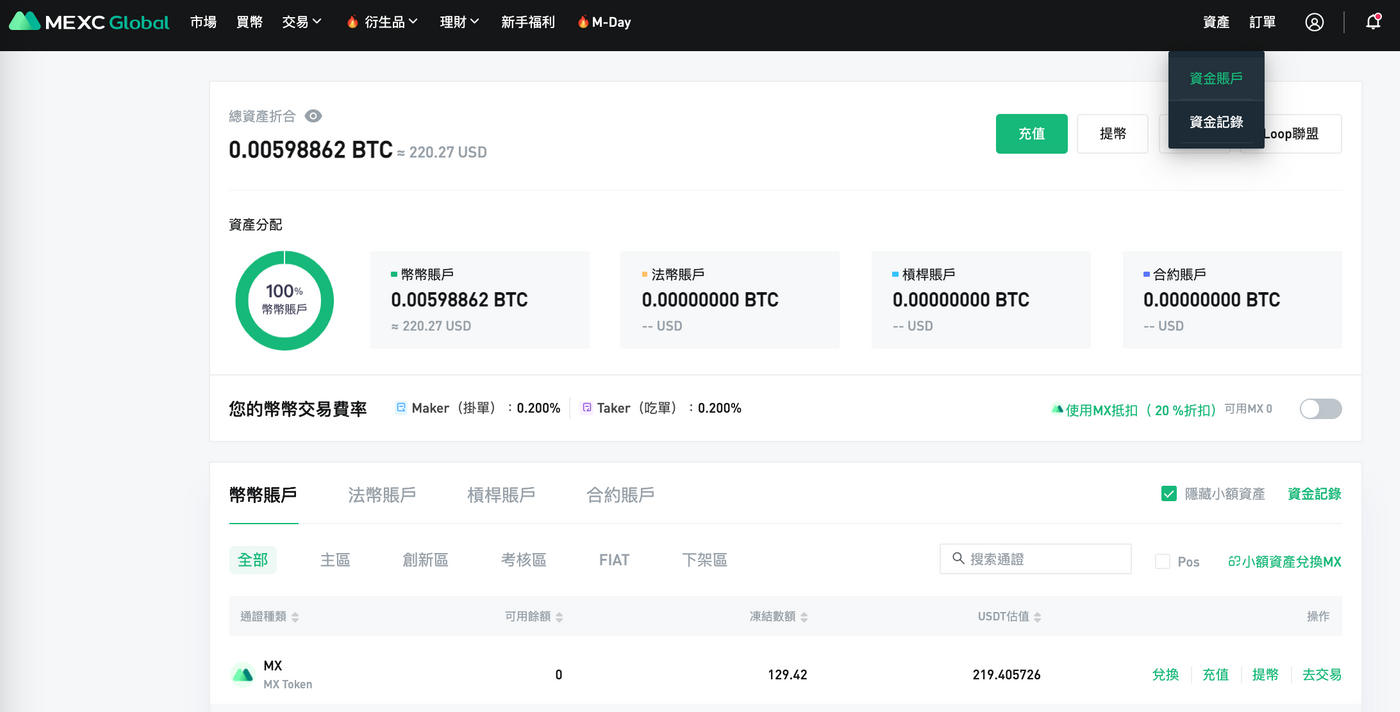Open the notifications bell
Image resolution: width=1400 pixels, height=712 pixels.
coord(1373,22)
